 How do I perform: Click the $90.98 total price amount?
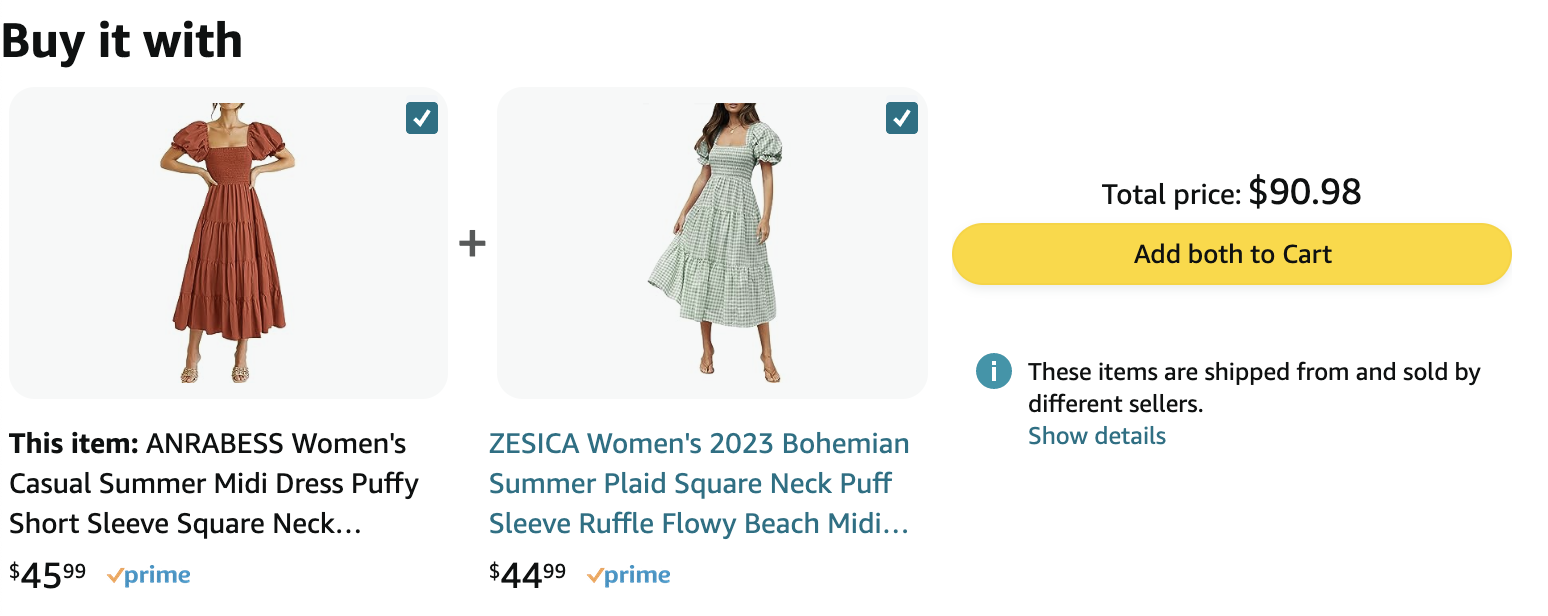point(1304,192)
